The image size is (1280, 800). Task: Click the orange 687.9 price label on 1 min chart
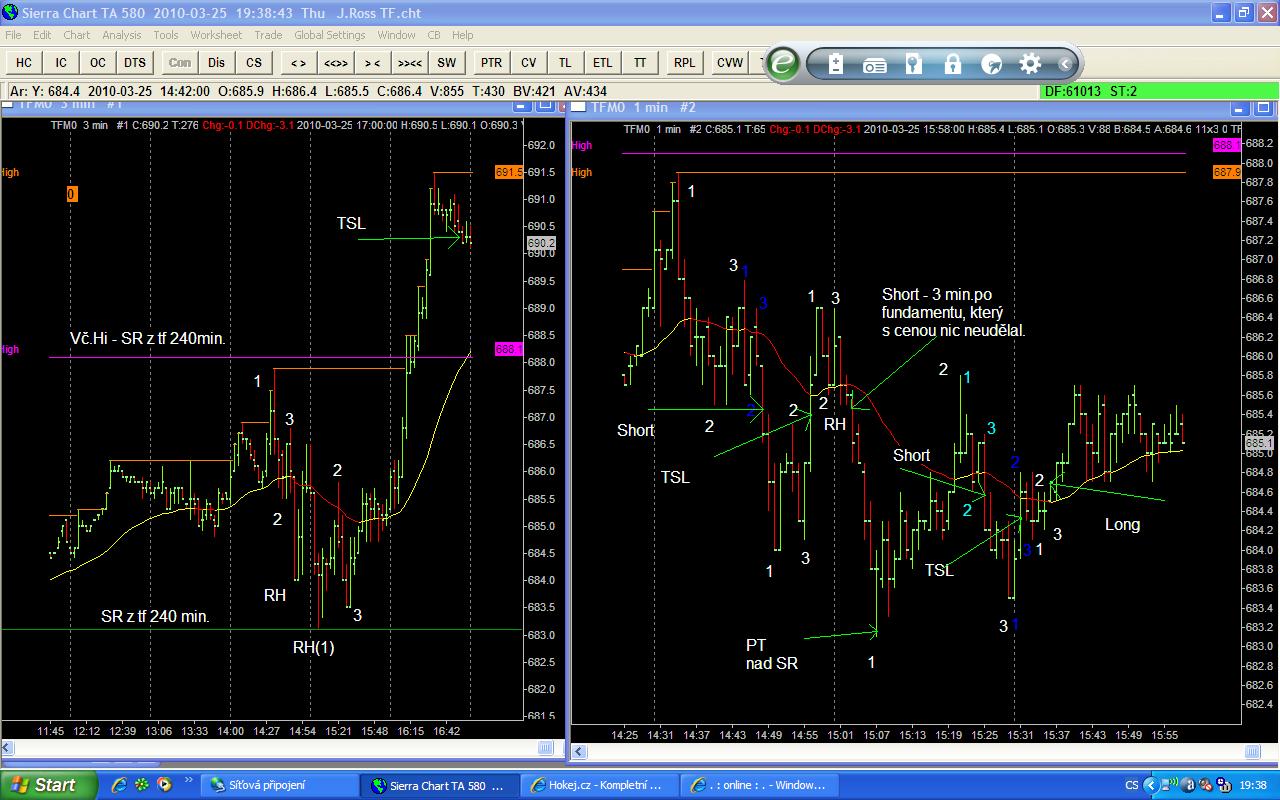pos(1227,172)
